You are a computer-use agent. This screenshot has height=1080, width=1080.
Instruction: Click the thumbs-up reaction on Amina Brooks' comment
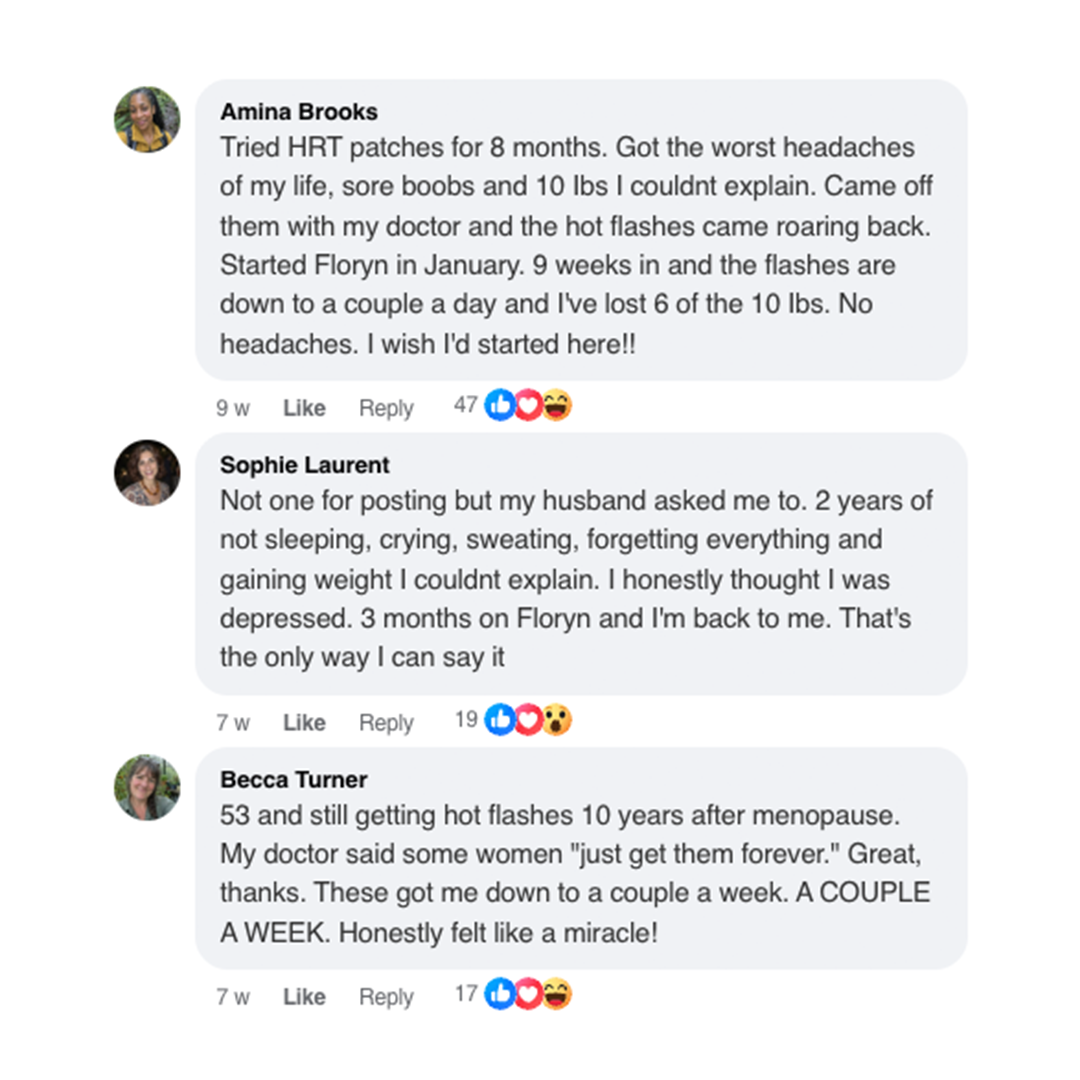click(x=500, y=405)
